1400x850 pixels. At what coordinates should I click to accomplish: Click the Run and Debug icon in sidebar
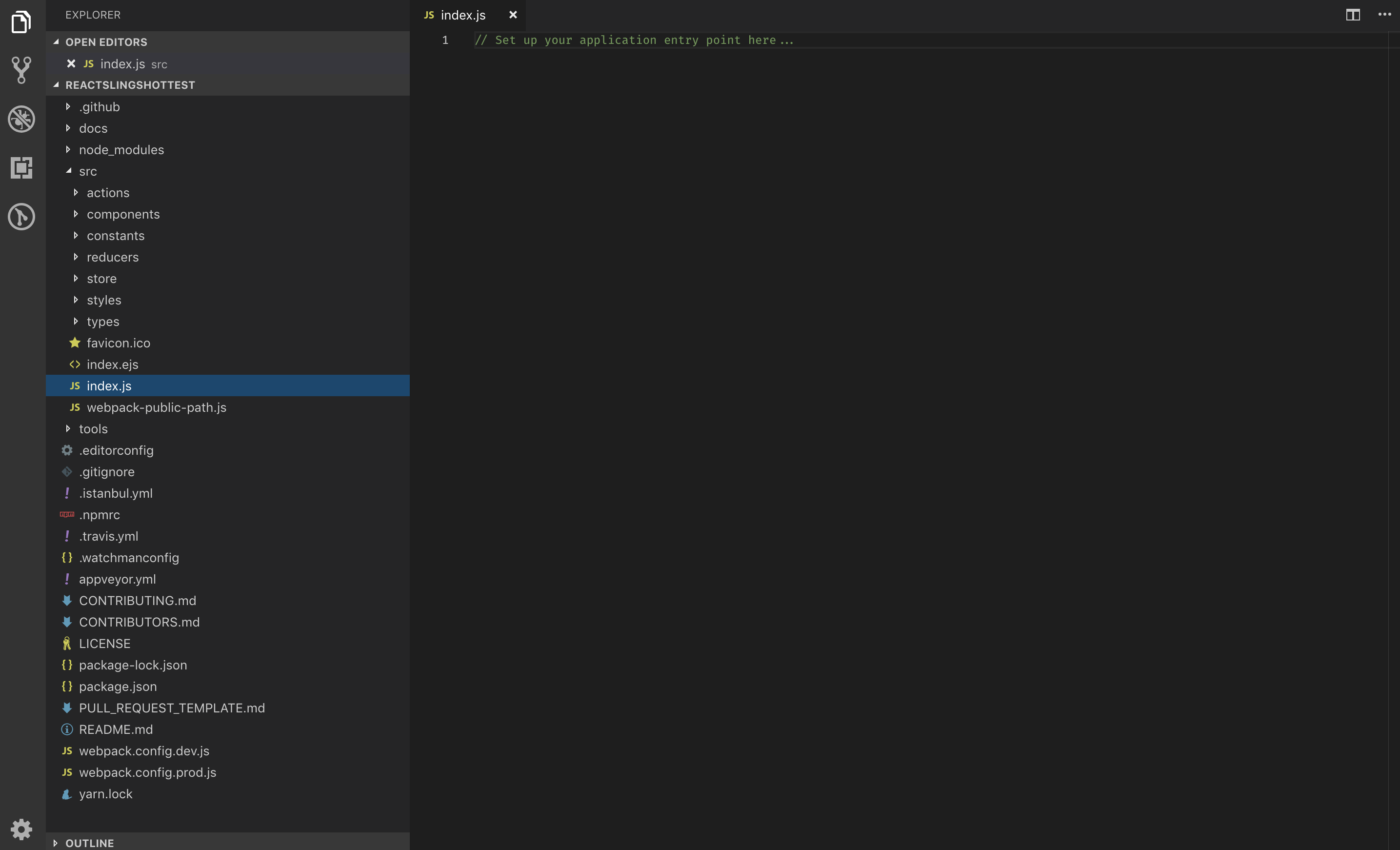click(23, 119)
